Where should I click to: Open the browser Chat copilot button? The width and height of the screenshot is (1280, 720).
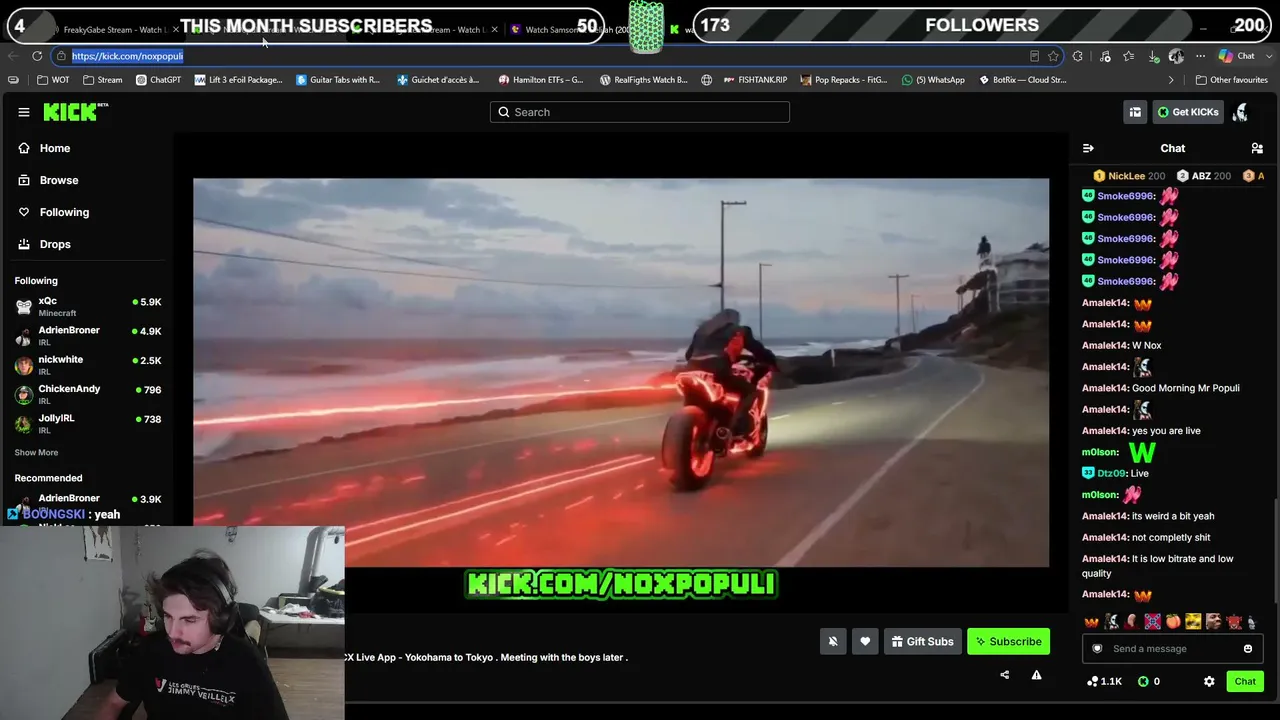(1237, 56)
